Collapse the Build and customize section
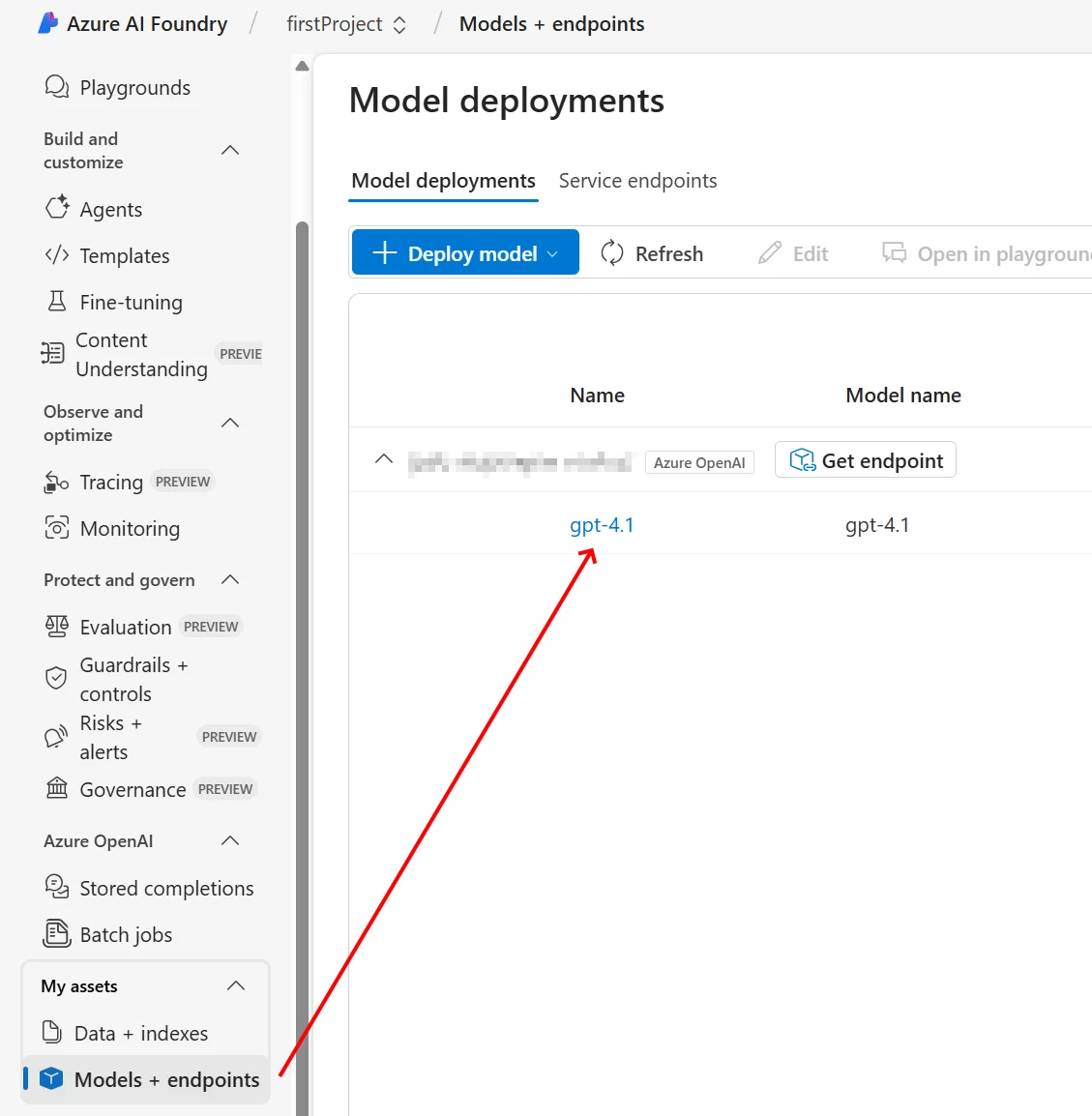Image resolution: width=1092 pixels, height=1116 pixels. point(230,150)
